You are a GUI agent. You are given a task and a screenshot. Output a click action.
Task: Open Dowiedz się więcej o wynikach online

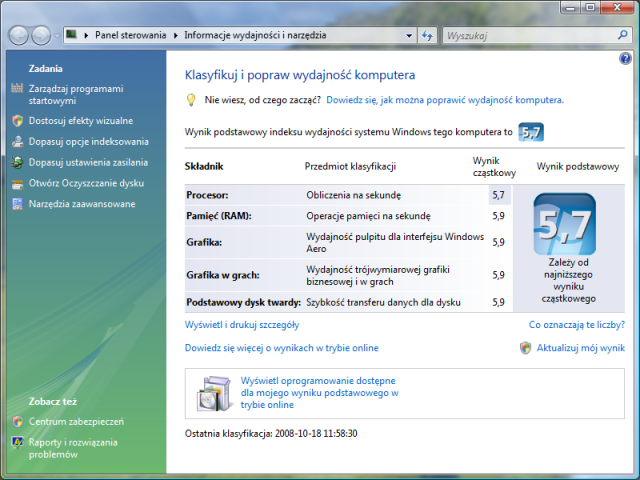pos(282,348)
